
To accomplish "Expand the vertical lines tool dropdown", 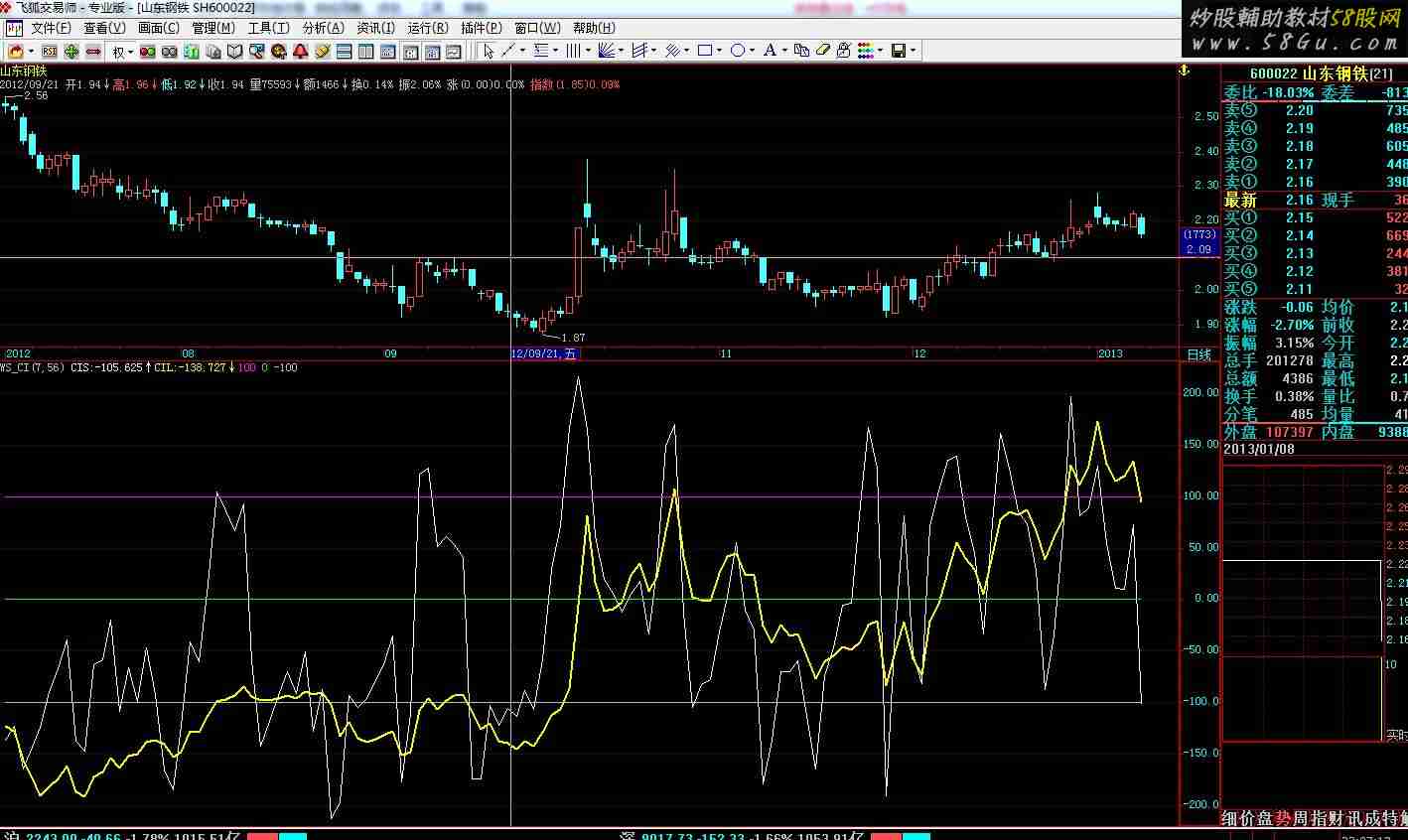I will click(x=588, y=51).
